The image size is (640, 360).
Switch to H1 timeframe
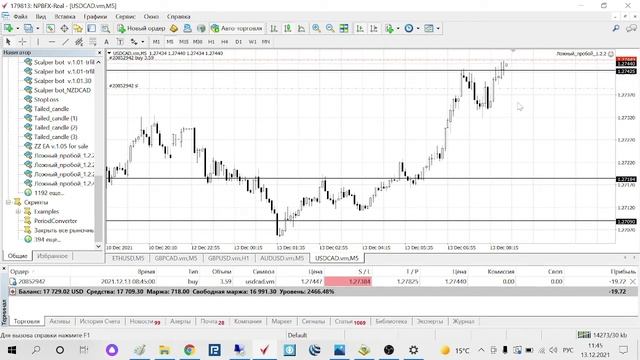[x=211, y=42]
